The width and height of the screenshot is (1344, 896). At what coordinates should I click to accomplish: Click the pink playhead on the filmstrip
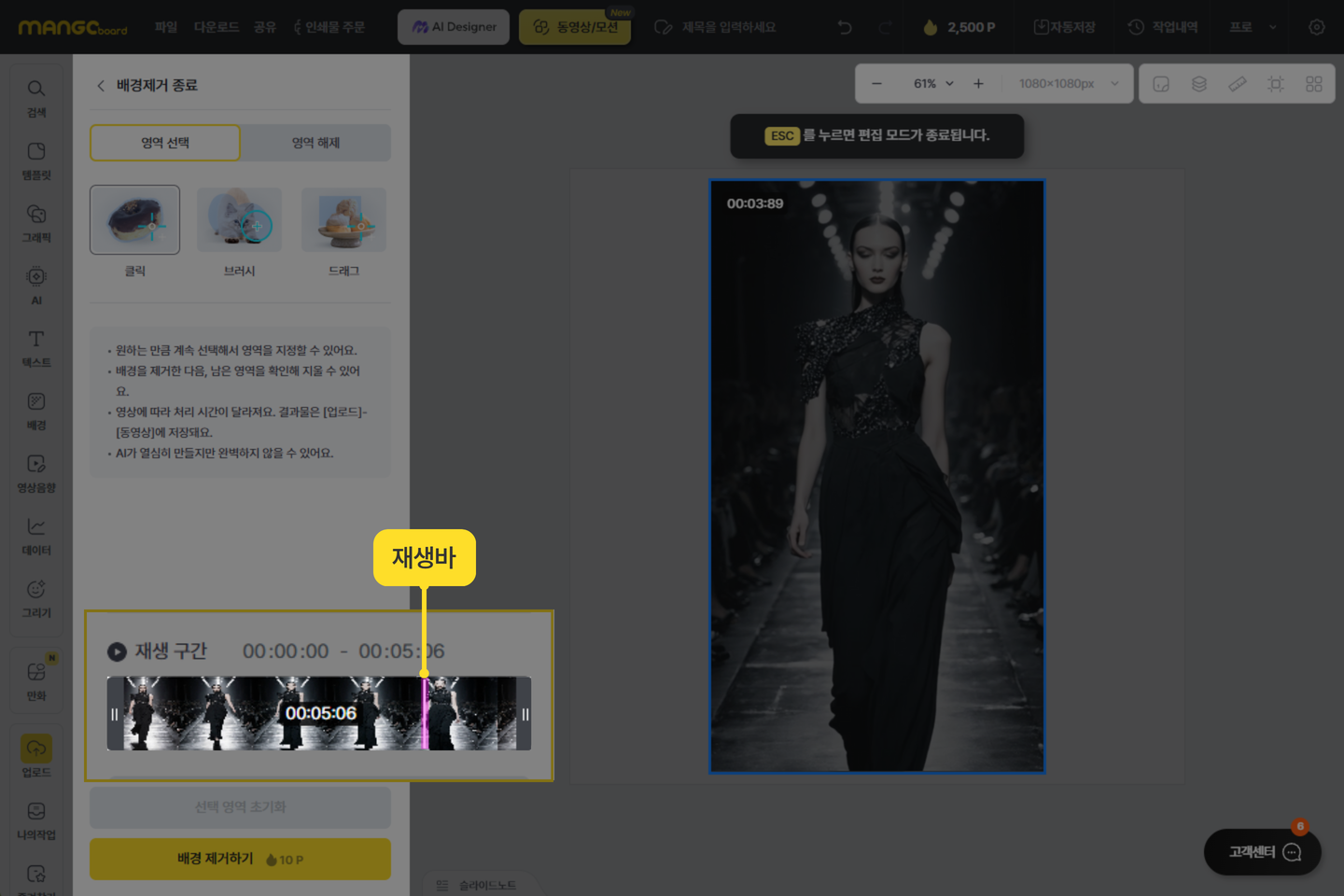coord(426,713)
